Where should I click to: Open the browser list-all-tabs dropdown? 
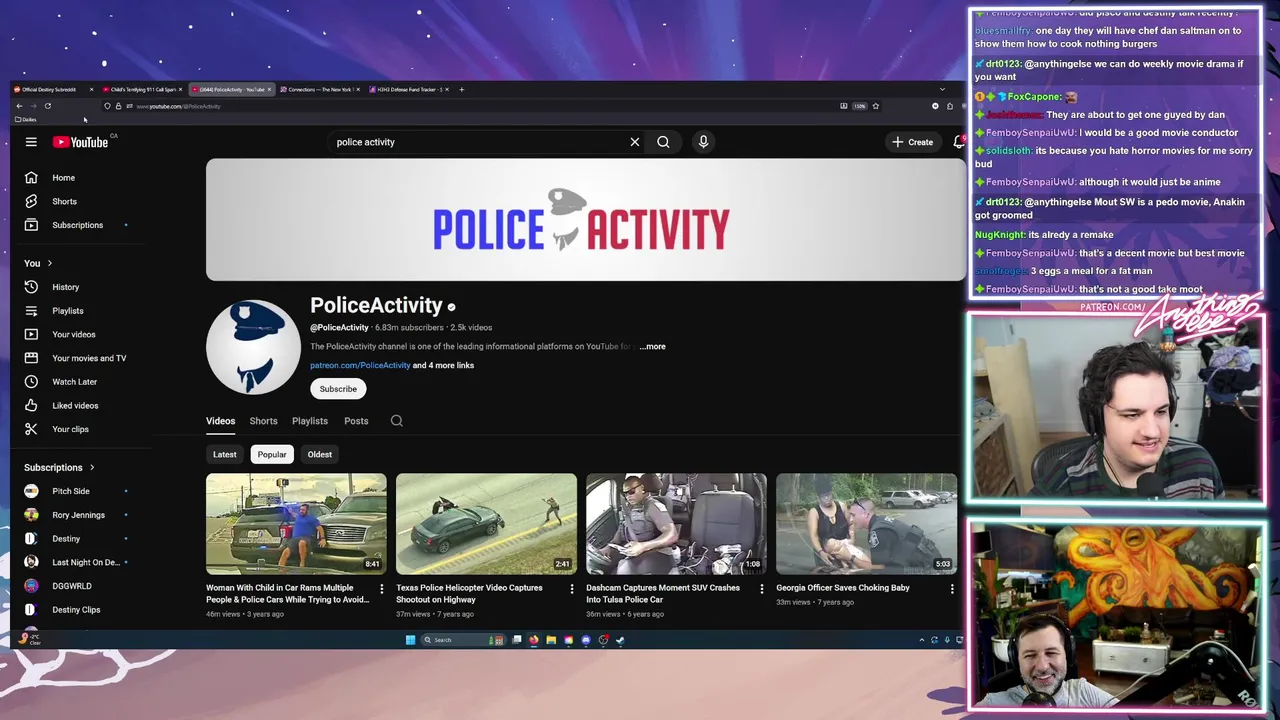tap(942, 89)
